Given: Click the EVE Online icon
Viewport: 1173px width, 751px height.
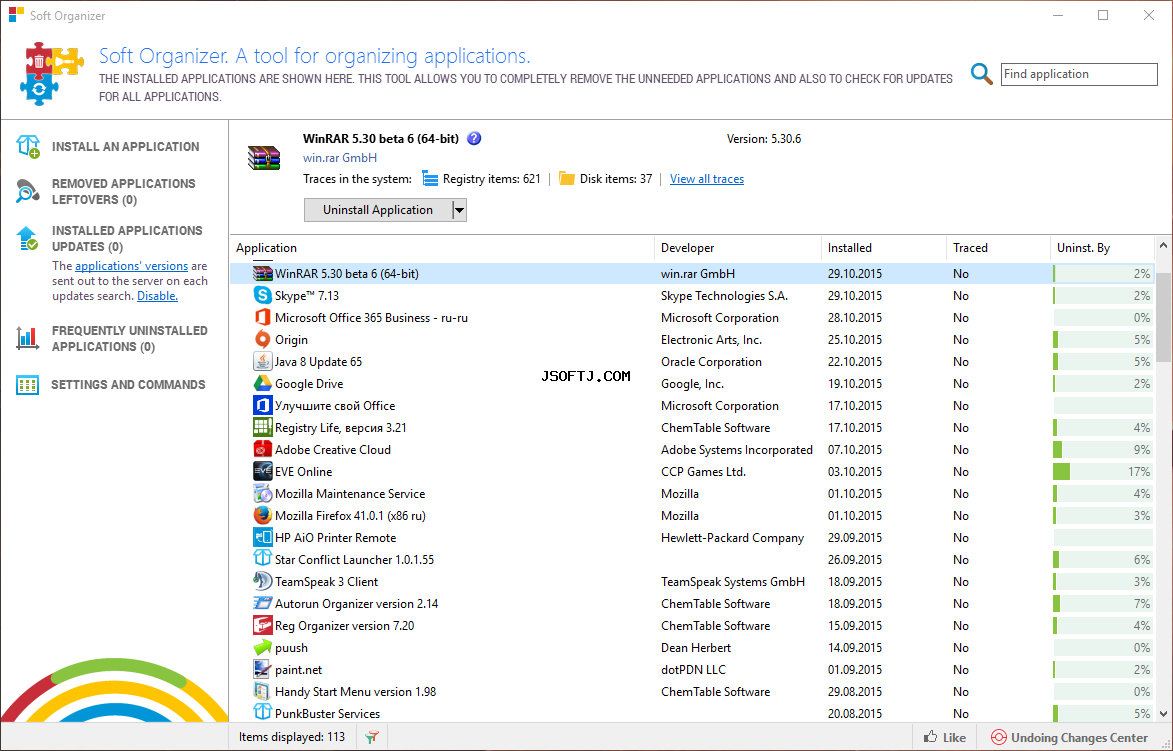Looking at the screenshot, I should click(263, 471).
